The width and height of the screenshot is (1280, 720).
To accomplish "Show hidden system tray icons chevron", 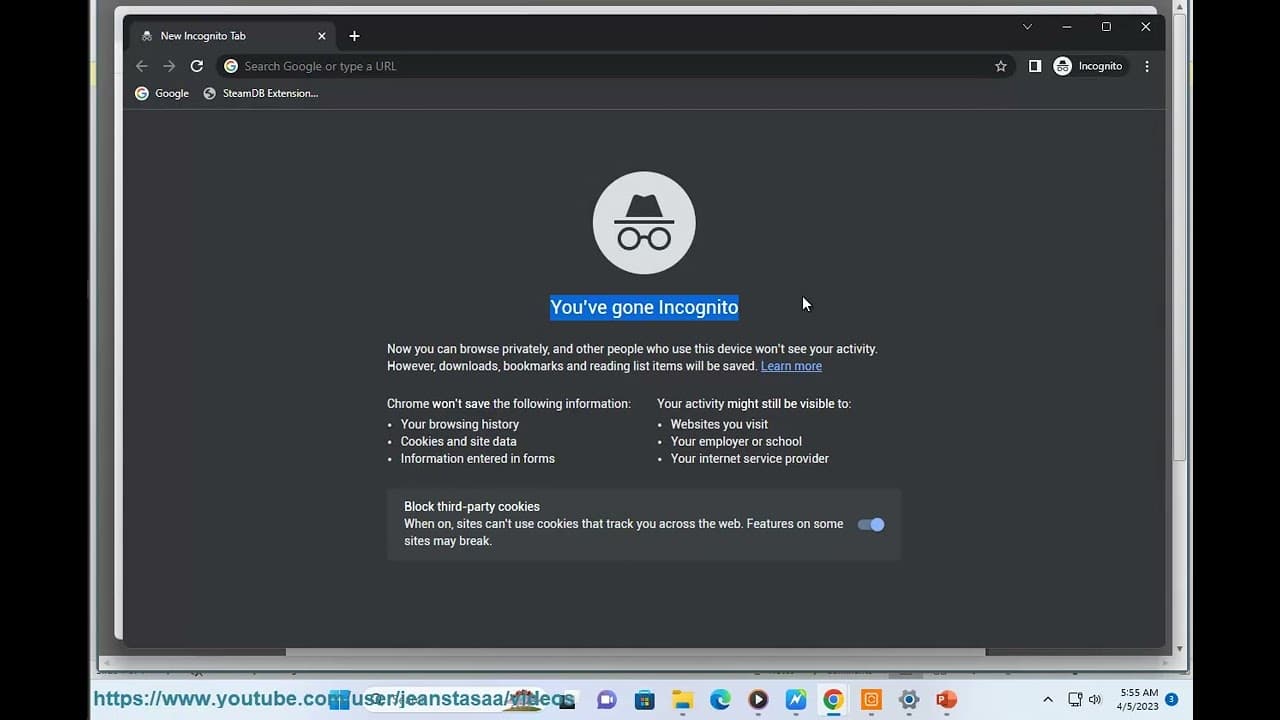I will coord(1048,700).
